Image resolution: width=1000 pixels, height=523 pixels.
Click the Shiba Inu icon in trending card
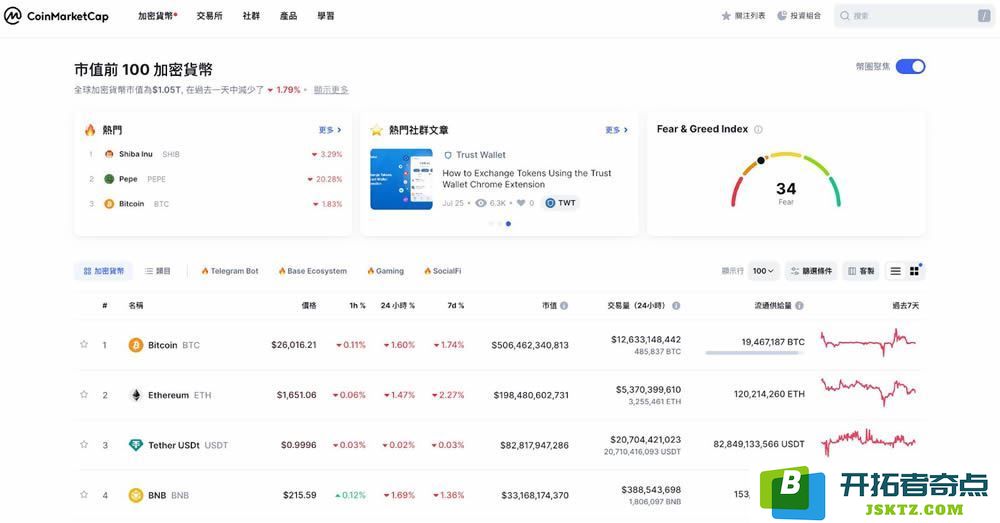(109, 154)
